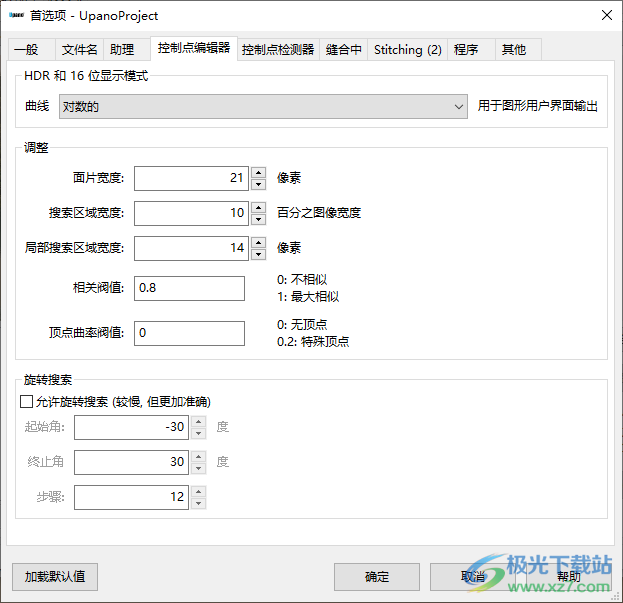Viewport: 623px width, 603px height.
Task: Expand the 曲线 dropdown showing 对数的
Action: coord(263,106)
